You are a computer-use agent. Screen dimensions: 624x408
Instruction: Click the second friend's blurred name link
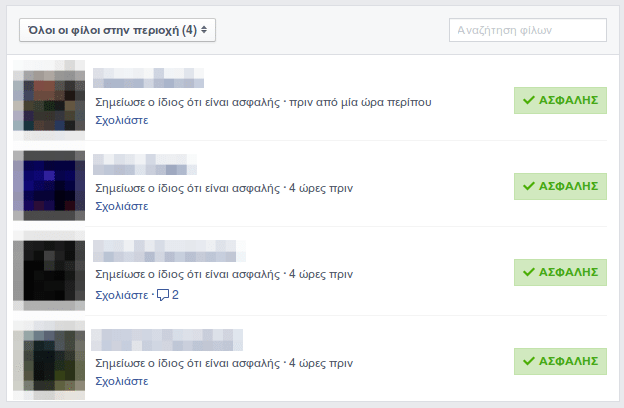tap(145, 164)
